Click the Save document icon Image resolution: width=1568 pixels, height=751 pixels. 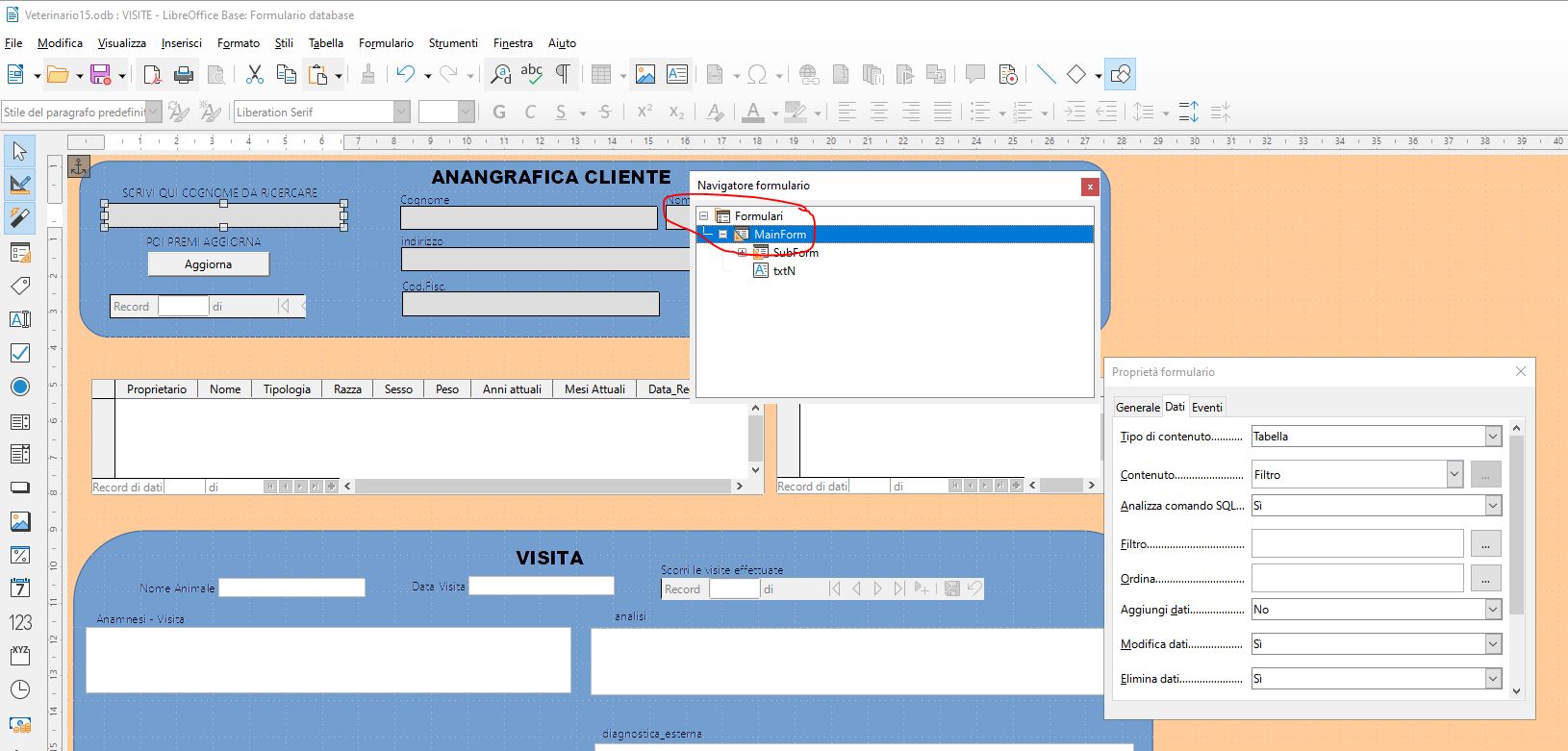click(100, 74)
